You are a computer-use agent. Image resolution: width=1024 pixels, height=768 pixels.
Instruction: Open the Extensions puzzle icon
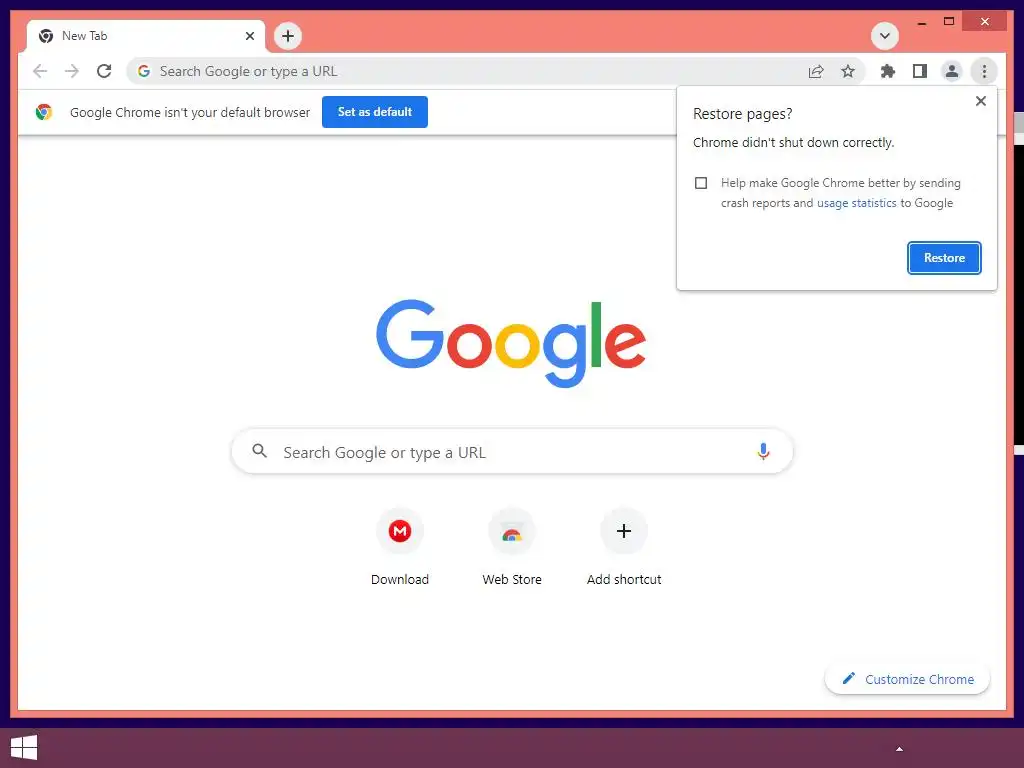(888, 71)
